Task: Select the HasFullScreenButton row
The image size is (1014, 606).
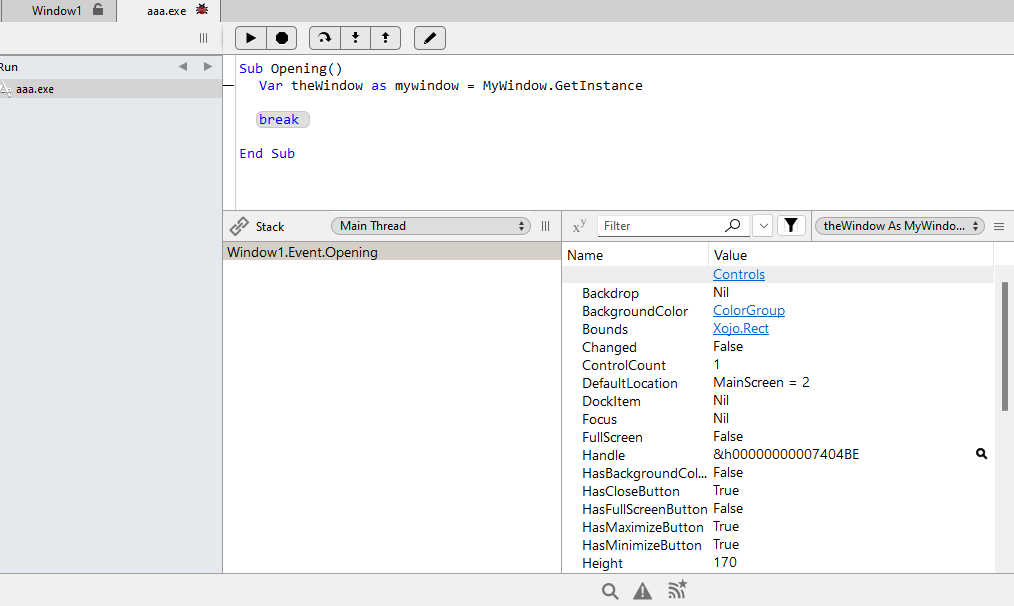Action: coord(778,509)
